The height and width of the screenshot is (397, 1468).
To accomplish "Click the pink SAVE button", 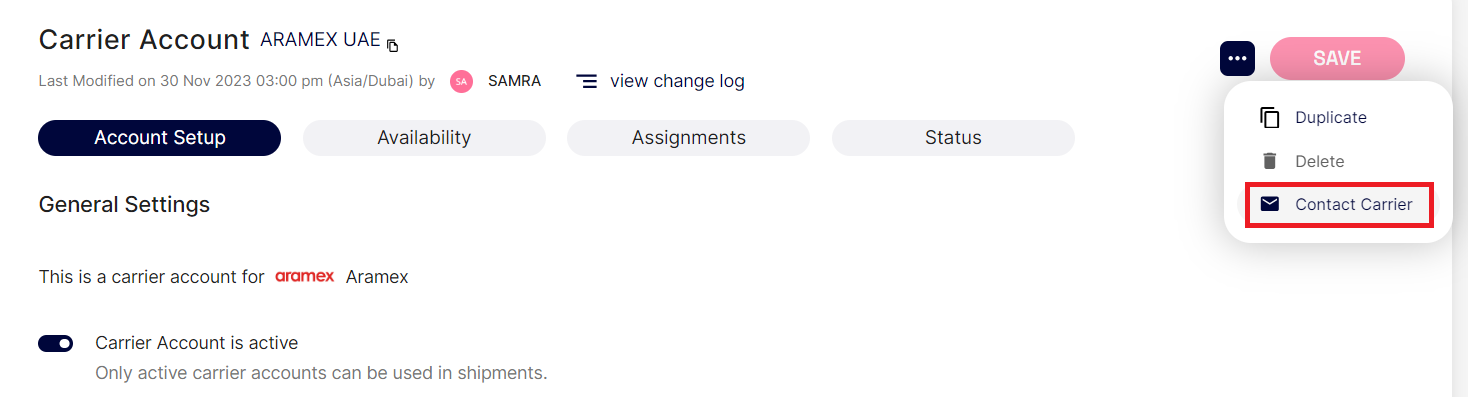I will 1337,58.
